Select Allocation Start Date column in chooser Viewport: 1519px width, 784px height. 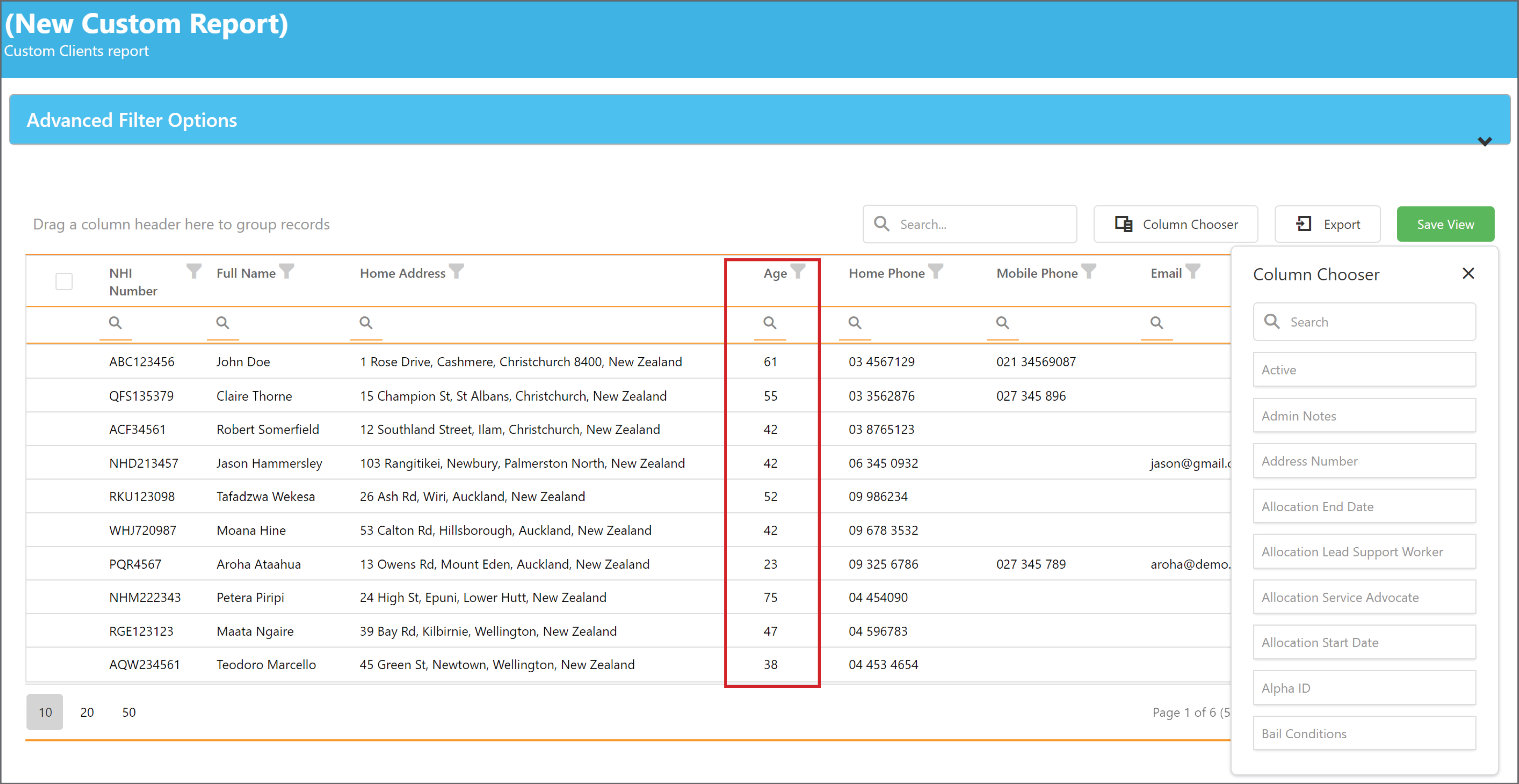1364,642
